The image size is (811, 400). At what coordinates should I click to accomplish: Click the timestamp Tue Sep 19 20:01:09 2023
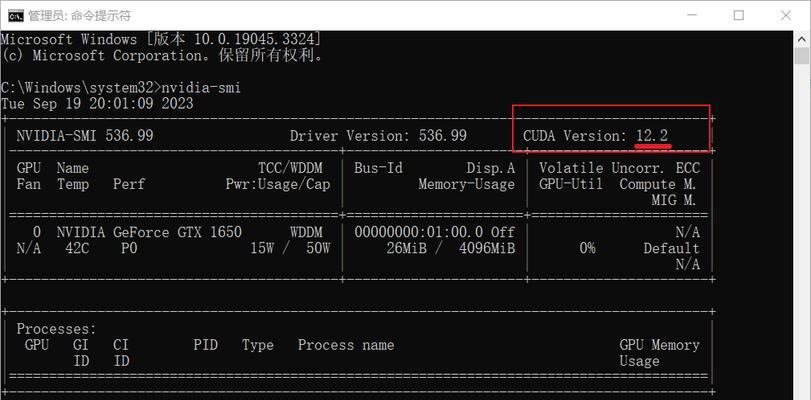coord(97,103)
